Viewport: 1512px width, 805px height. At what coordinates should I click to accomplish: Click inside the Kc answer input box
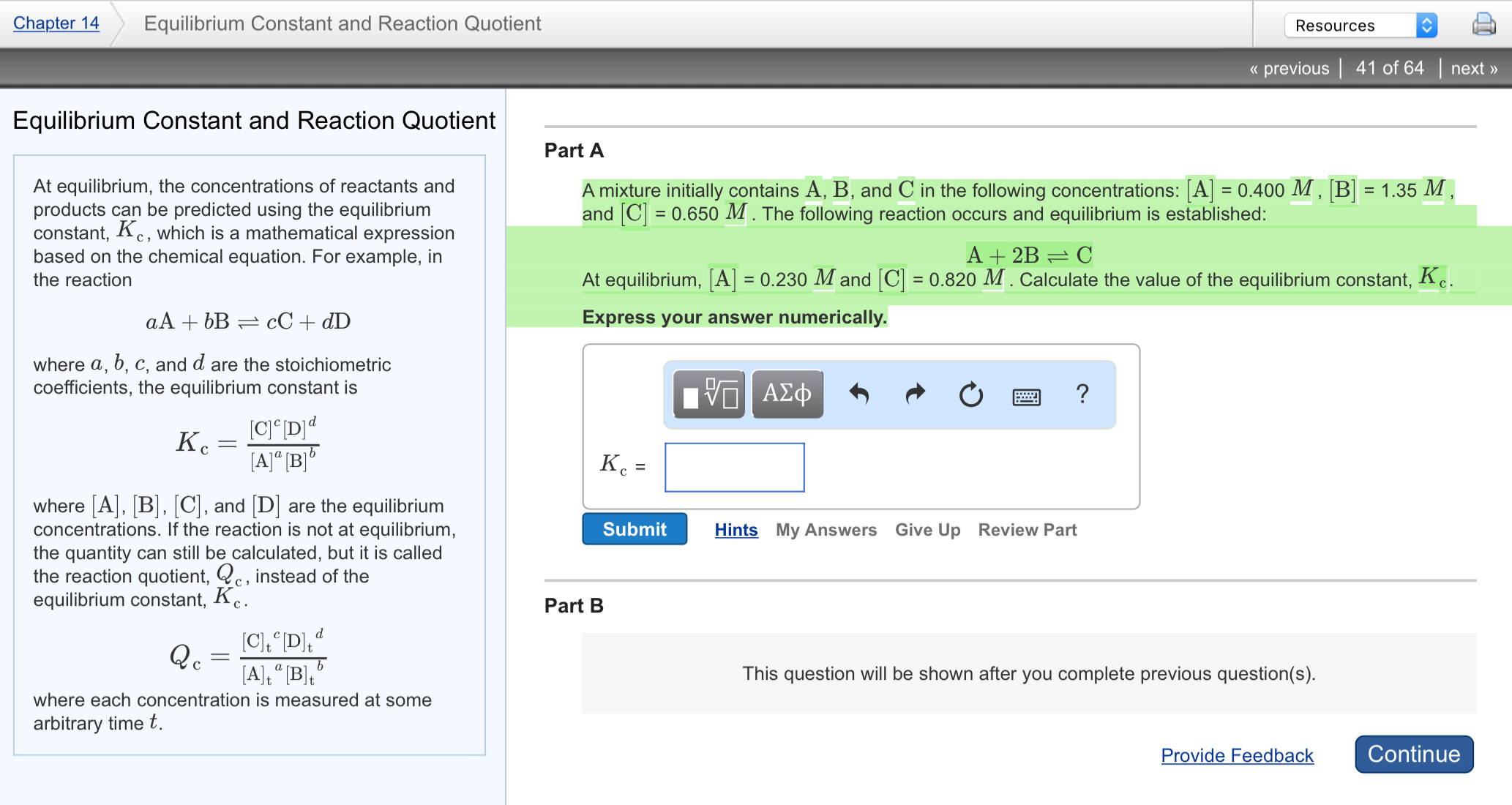pos(733,467)
